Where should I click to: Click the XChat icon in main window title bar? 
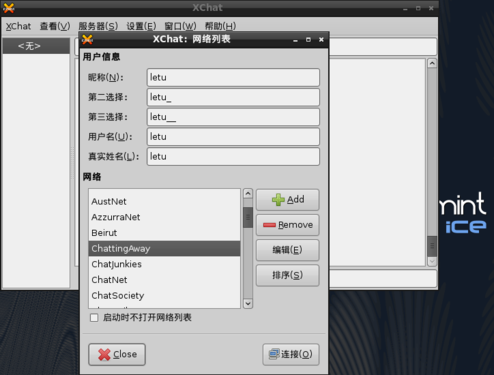coord(9,8)
